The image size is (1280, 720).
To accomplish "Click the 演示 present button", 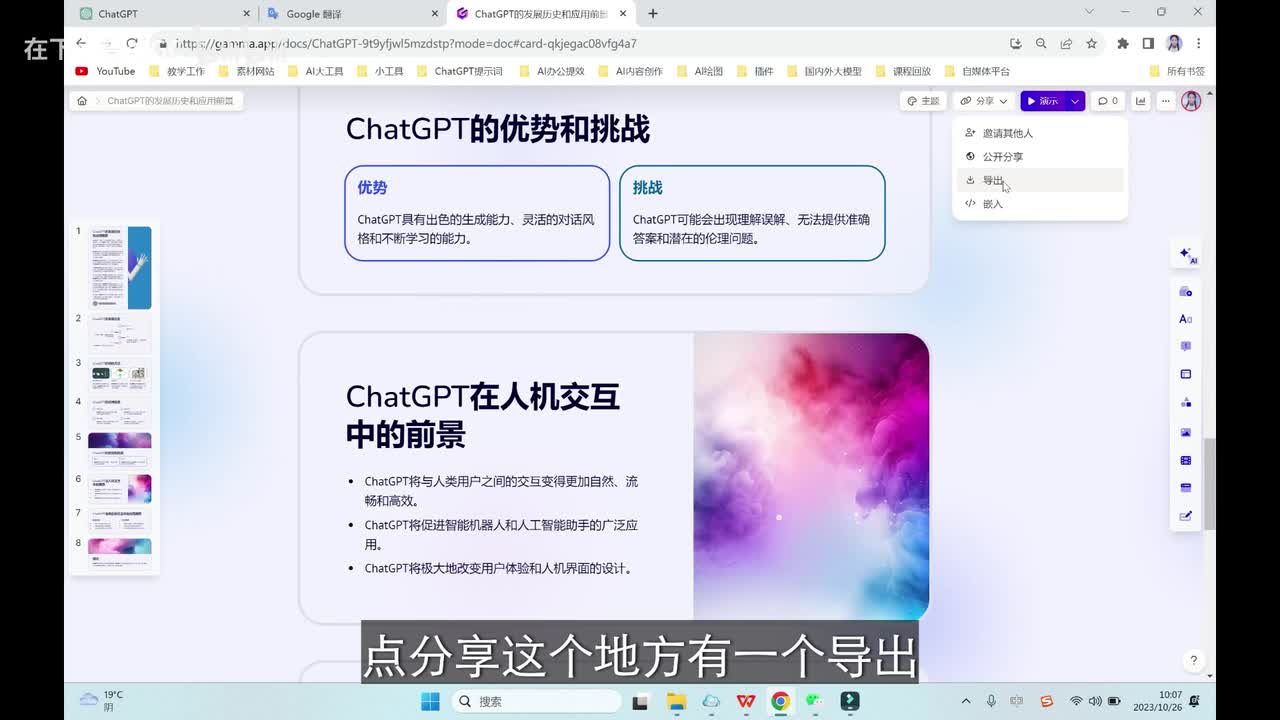I will coord(1042,101).
